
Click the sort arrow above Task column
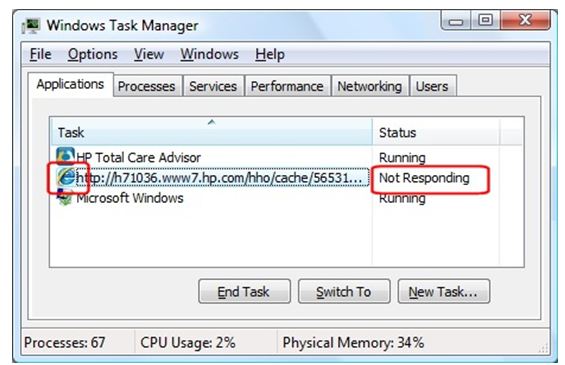click(x=212, y=123)
